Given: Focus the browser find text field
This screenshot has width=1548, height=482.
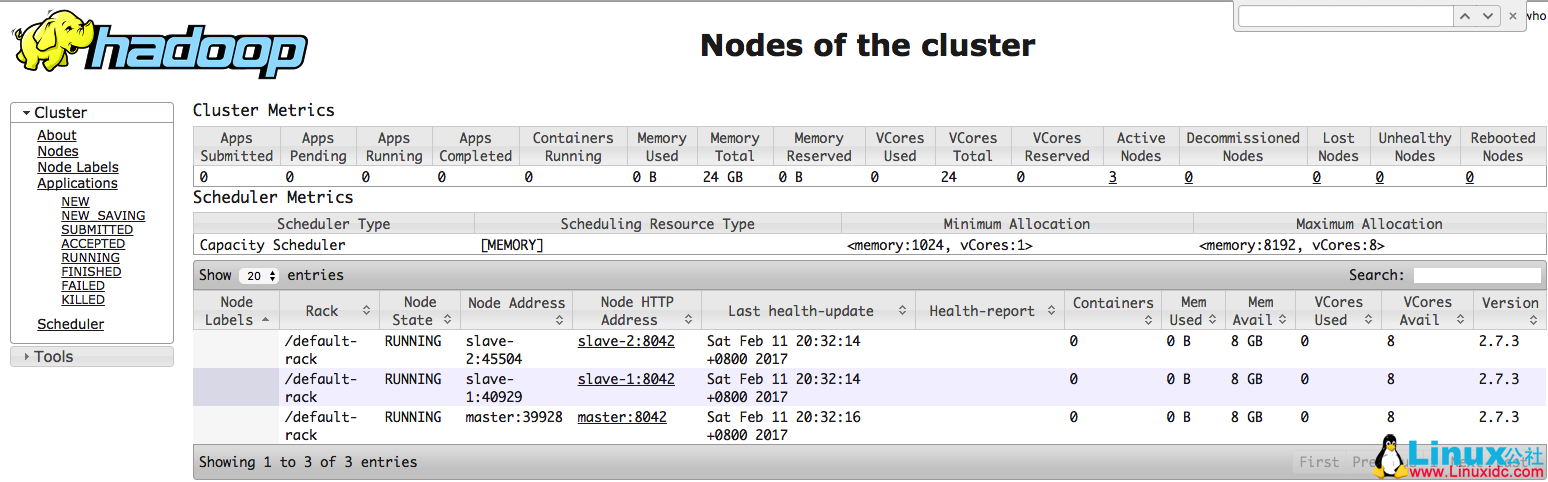Looking at the screenshot, I should [x=1345, y=16].
